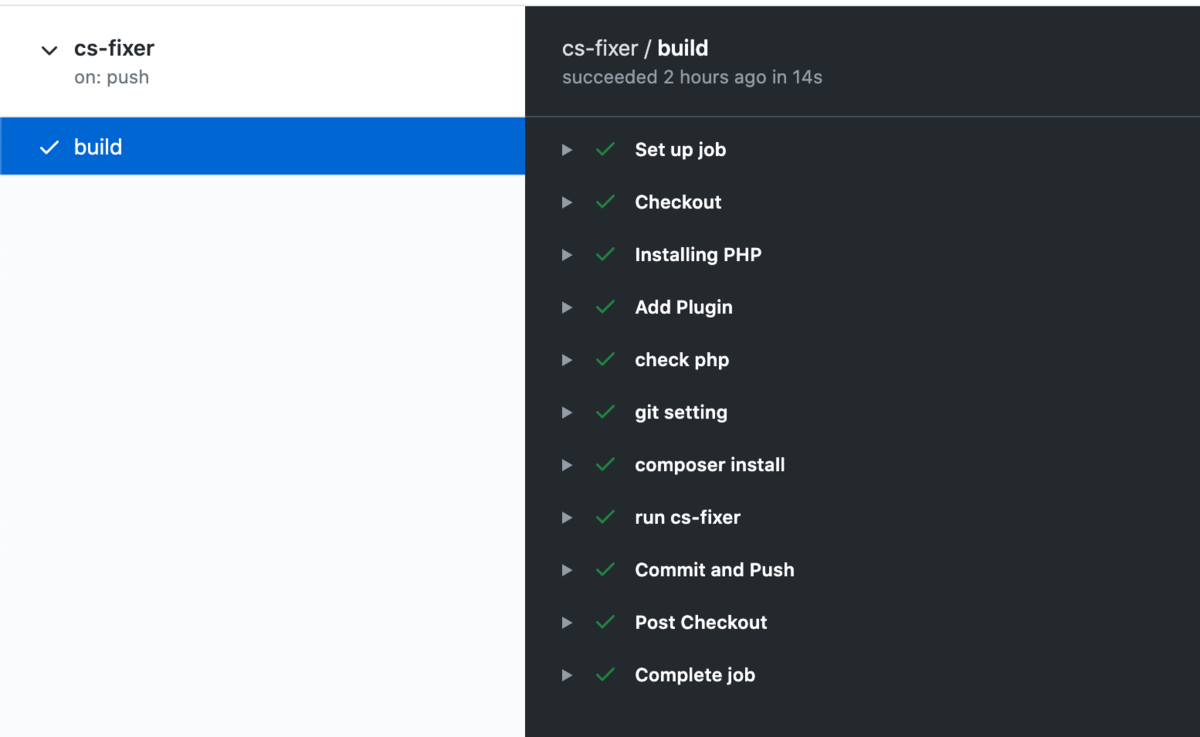Image resolution: width=1200 pixels, height=737 pixels.
Task: Click the cs-fixer workflow title
Action: [114, 47]
